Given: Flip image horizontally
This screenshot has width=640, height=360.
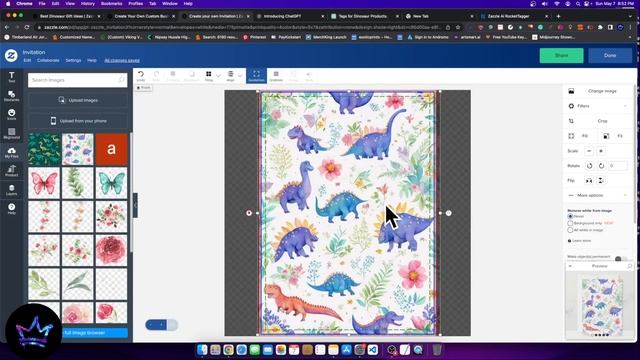Looking at the screenshot, I should click(x=589, y=180).
